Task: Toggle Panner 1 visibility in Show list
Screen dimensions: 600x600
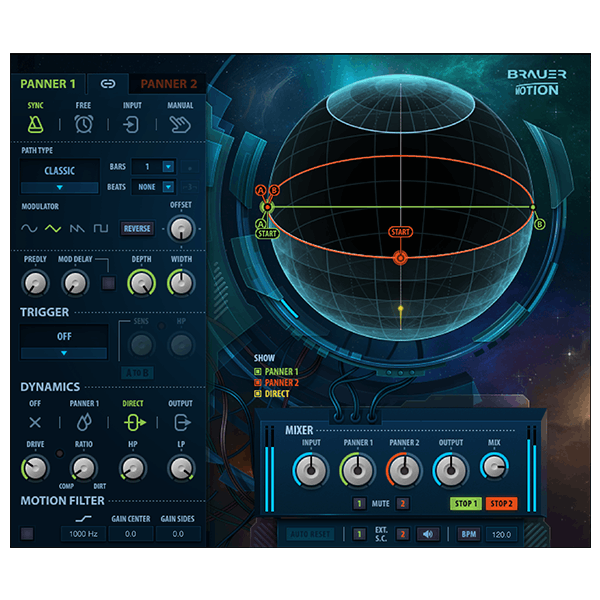Action: click(257, 372)
